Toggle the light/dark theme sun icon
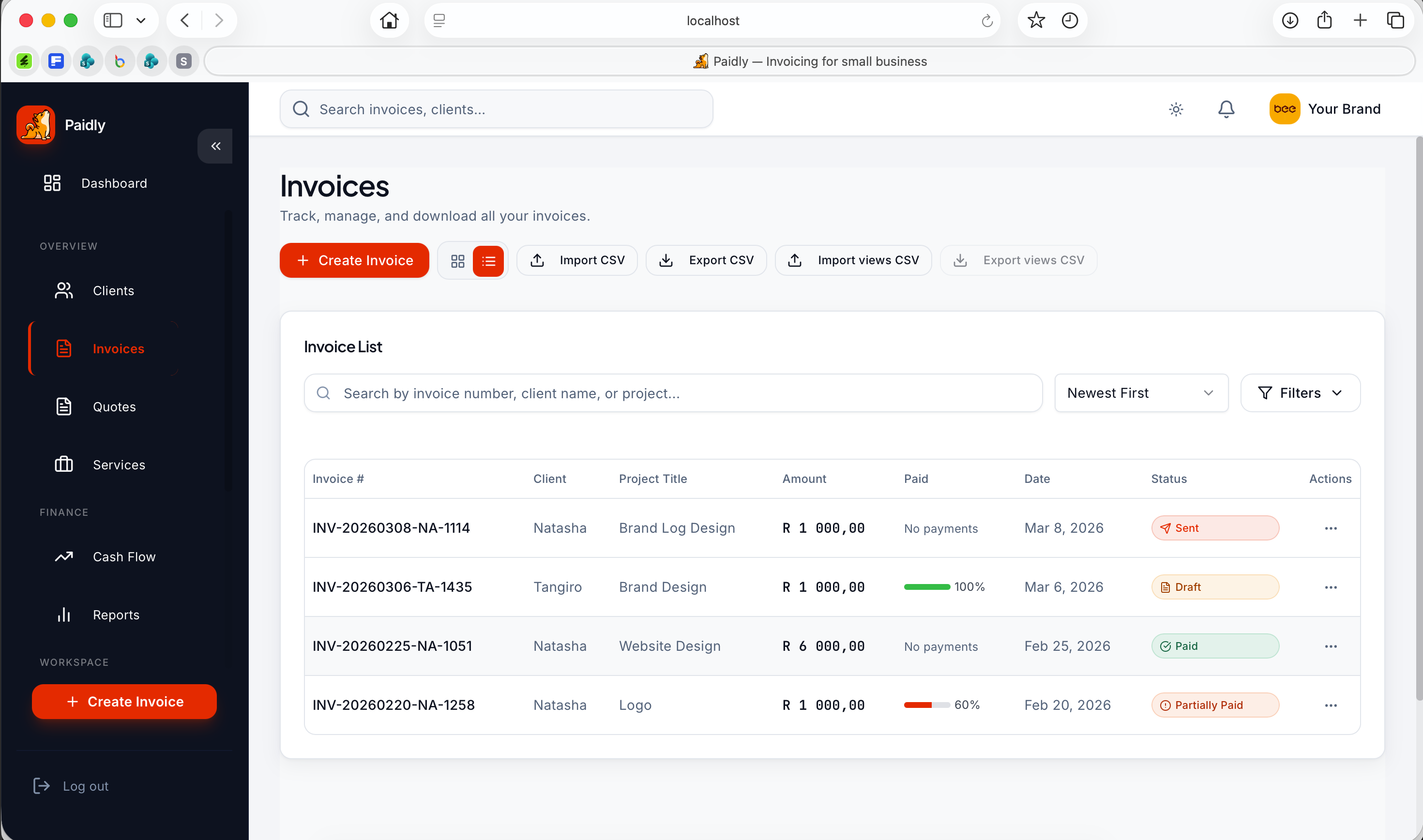 pyautogui.click(x=1176, y=109)
